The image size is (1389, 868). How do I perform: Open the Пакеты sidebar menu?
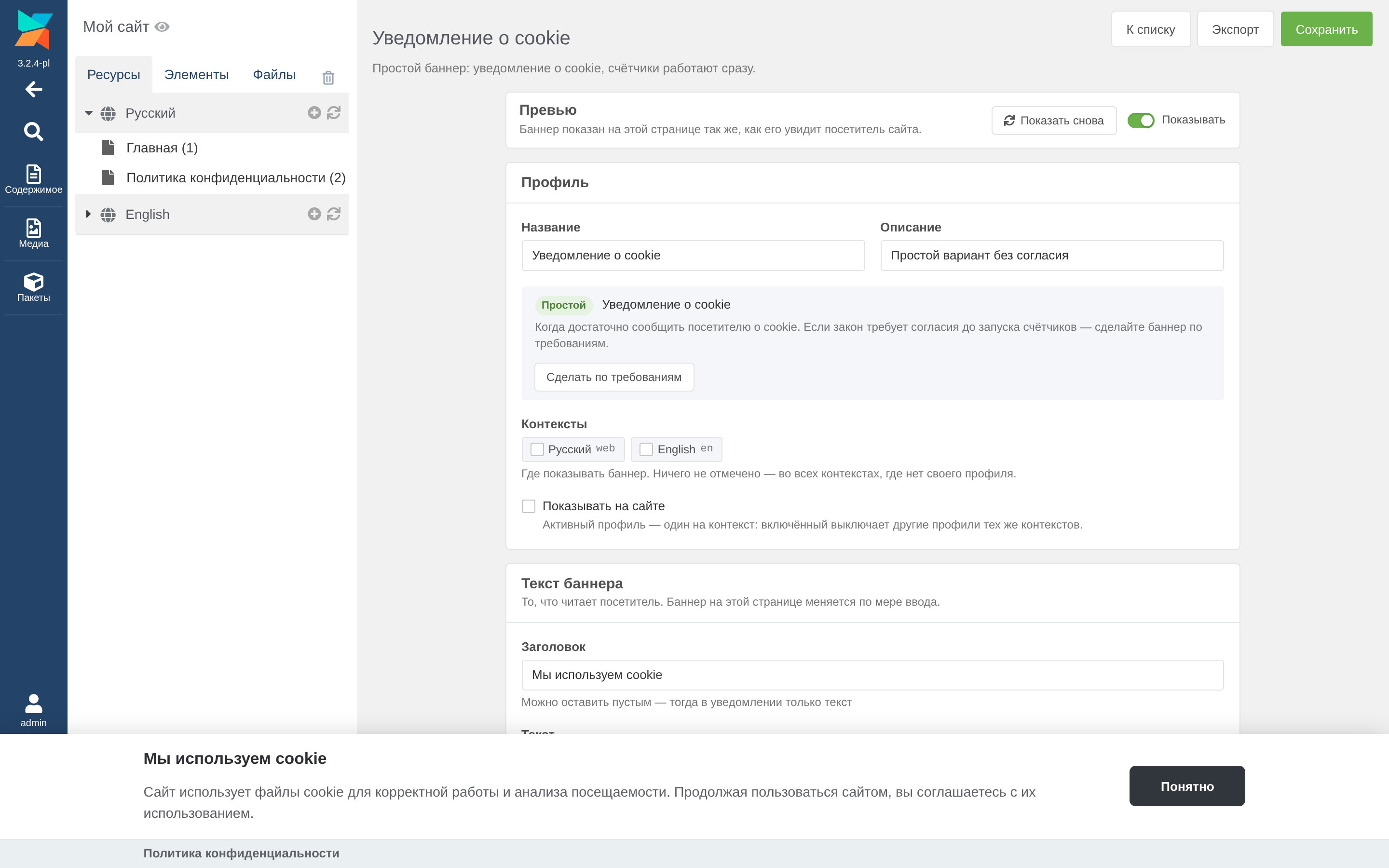34,287
